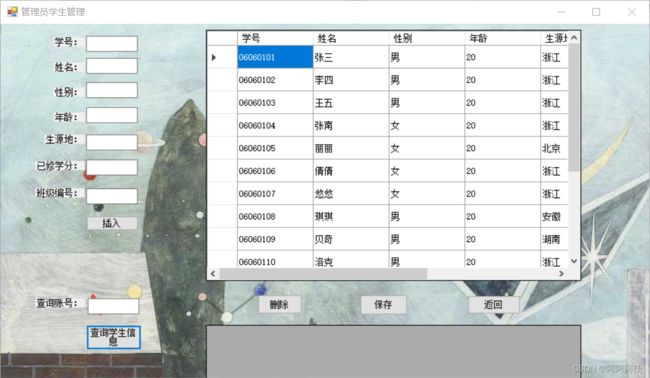Image resolution: width=650 pixels, height=378 pixels.
Task: Click the name cell 王五
Action: tap(351, 102)
